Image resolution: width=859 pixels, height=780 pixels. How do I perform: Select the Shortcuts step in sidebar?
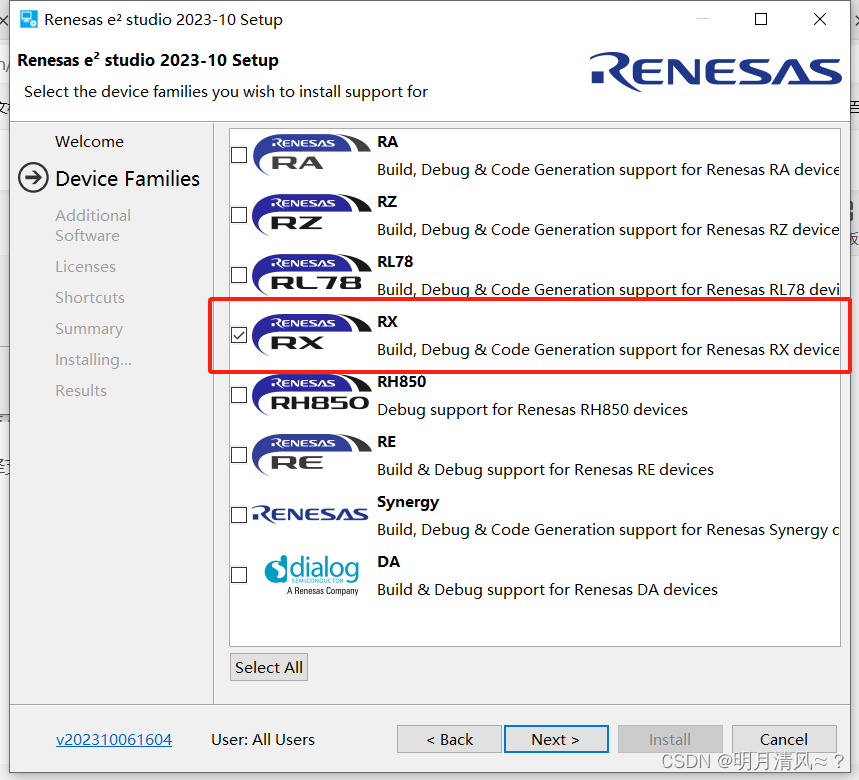[90, 297]
